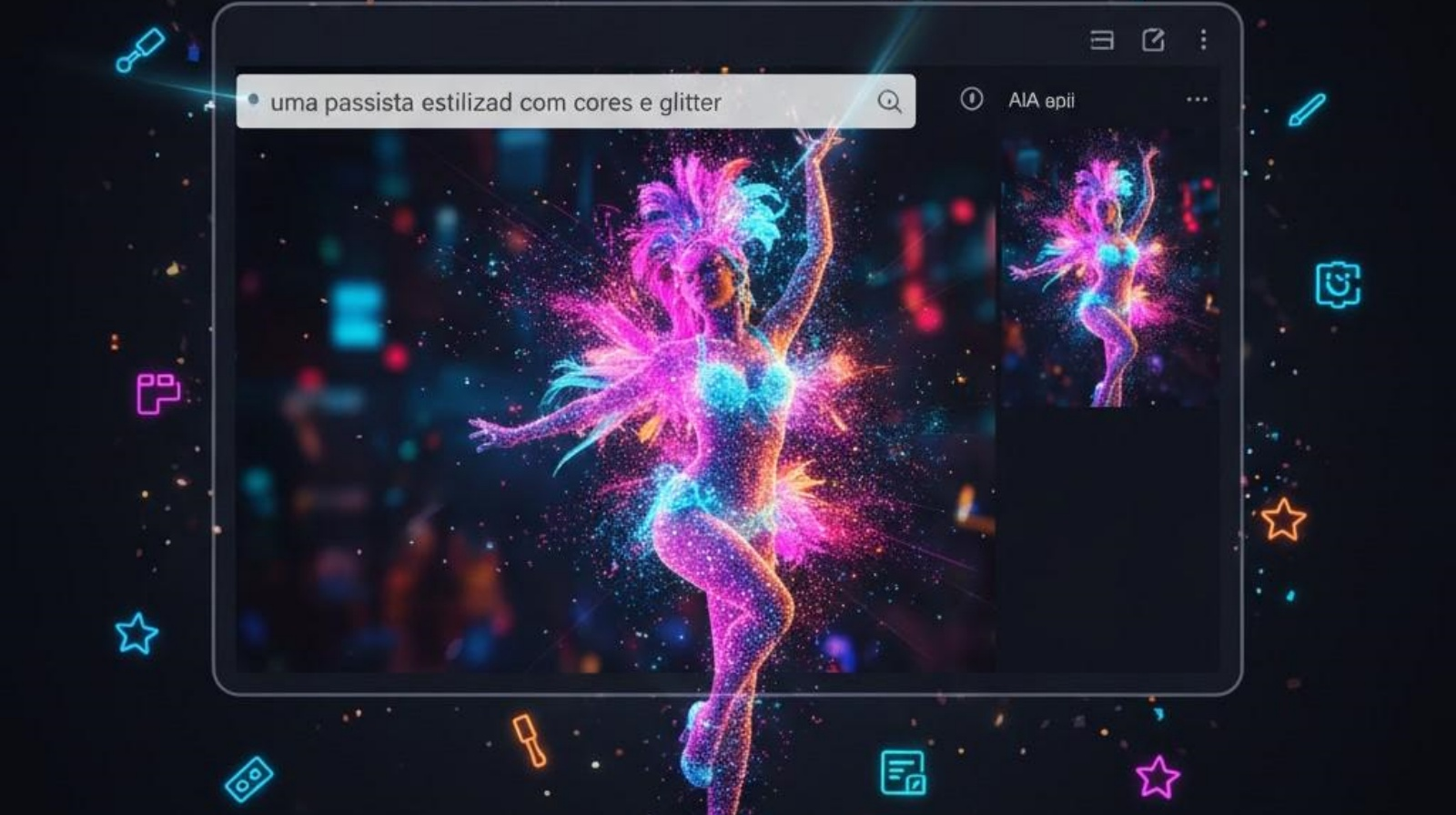Click the edit pencil-square icon in header
Screen dimensions: 1456x815
(1153, 40)
